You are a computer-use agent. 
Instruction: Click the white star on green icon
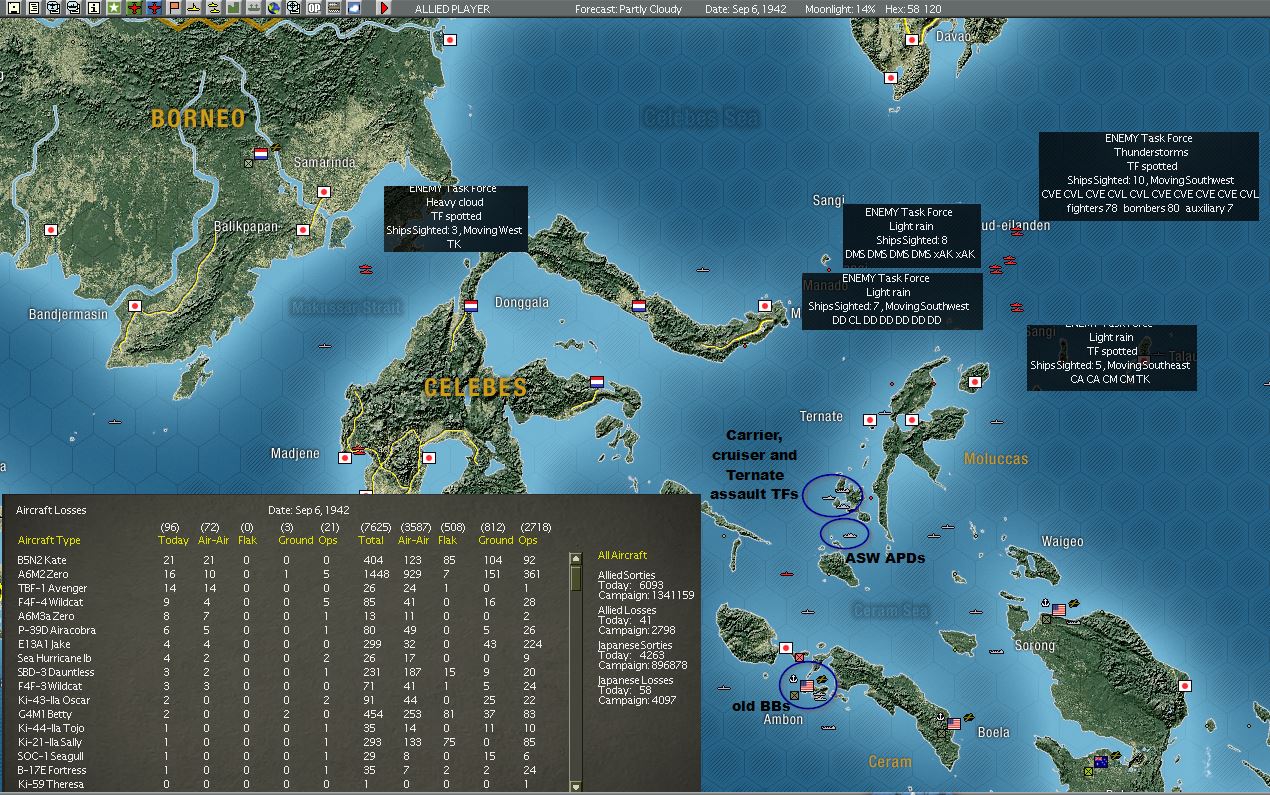(x=113, y=8)
